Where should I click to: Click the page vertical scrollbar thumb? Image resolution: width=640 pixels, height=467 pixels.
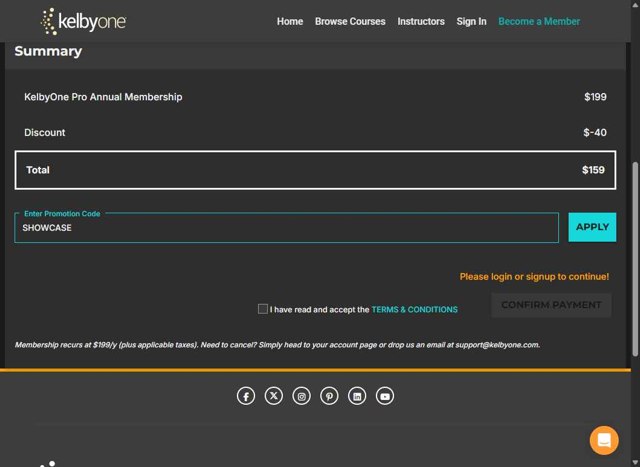coord(635,259)
